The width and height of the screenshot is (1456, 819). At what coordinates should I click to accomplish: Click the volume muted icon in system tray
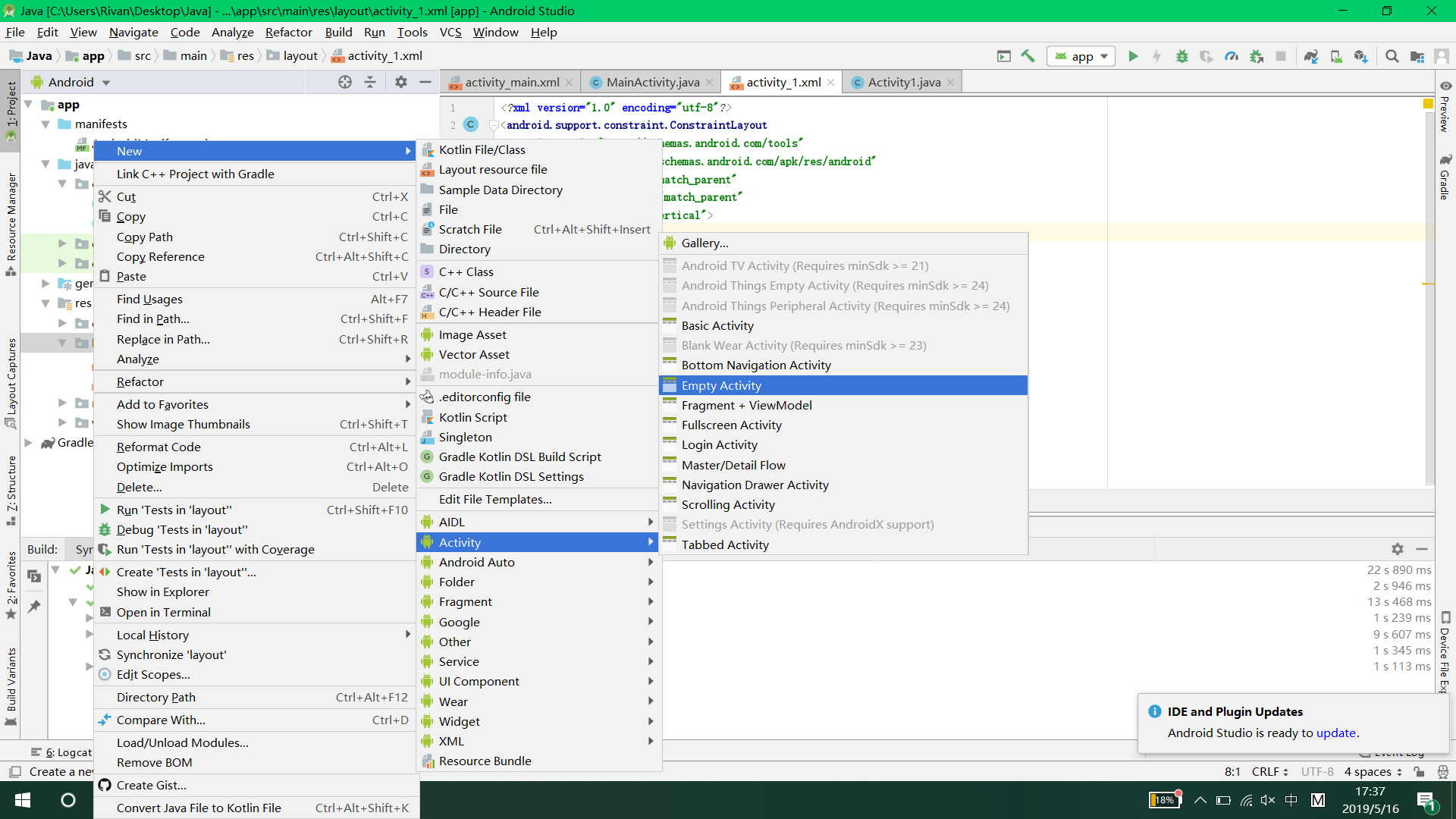1268,800
